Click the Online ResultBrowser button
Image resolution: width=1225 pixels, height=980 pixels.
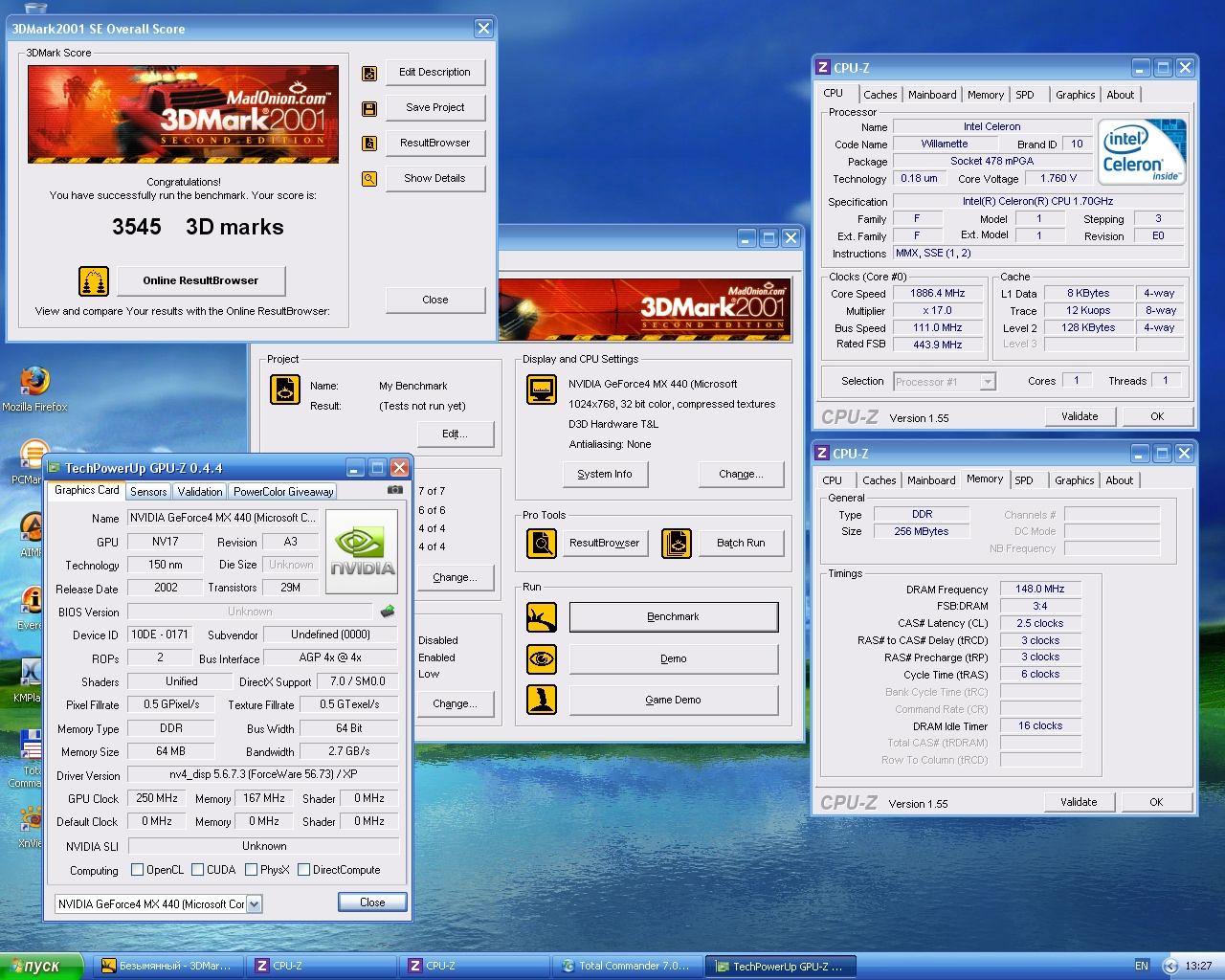click(201, 281)
